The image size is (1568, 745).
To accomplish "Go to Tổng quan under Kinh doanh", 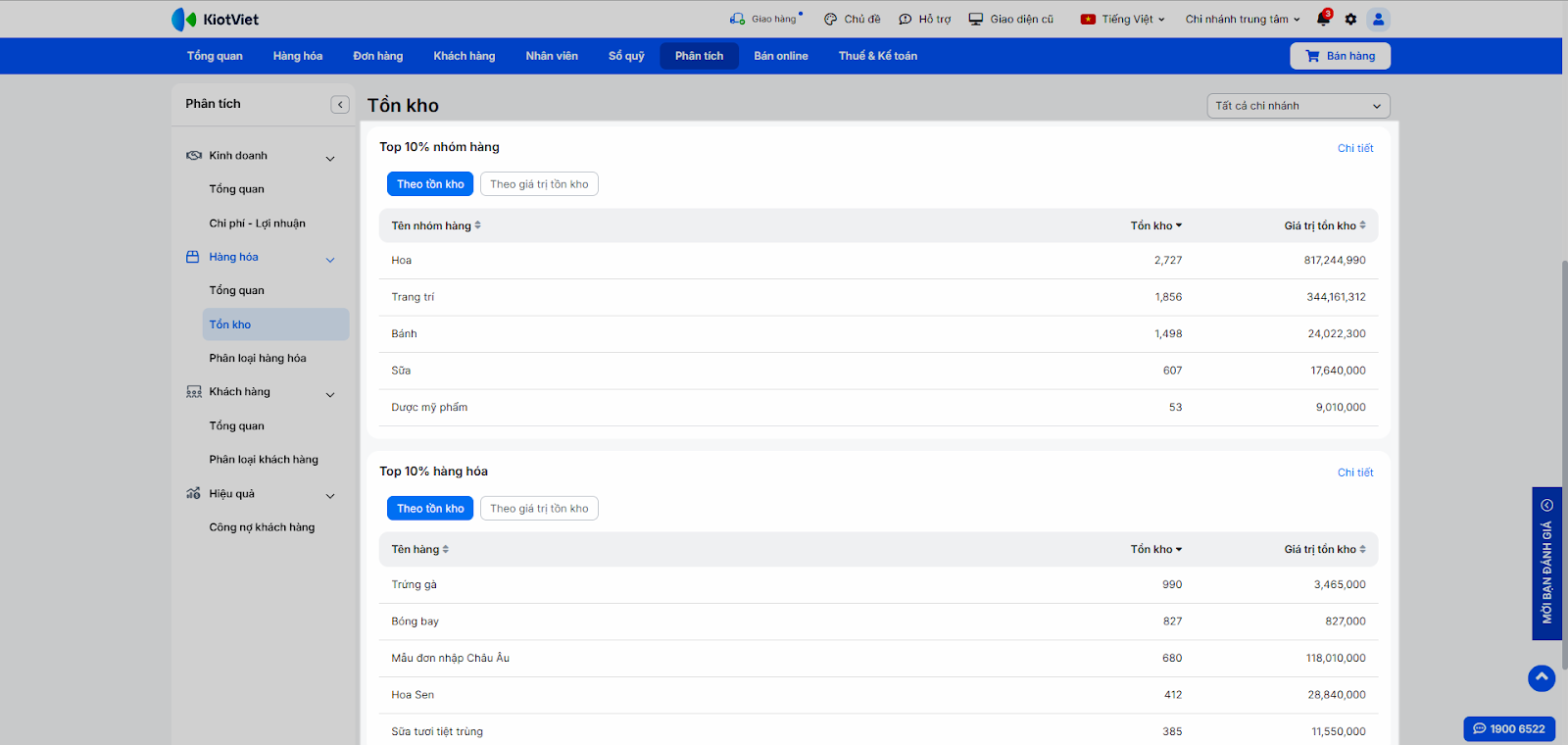I will pos(236,189).
